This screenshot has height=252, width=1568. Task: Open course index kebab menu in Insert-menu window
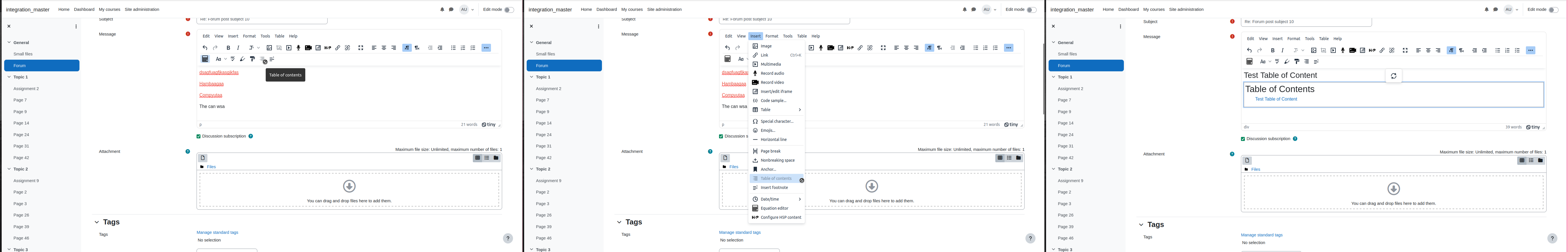tap(598, 27)
